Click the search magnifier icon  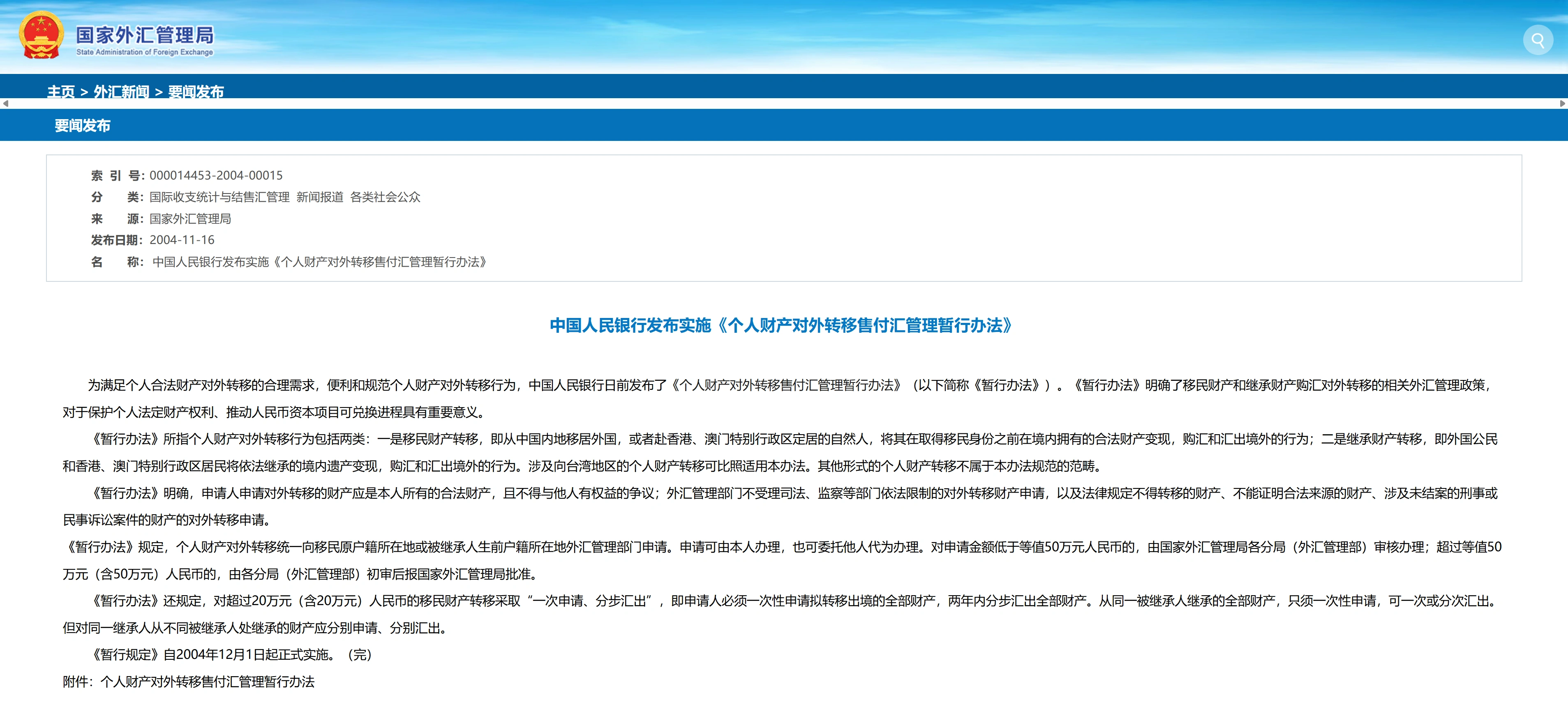tap(1538, 41)
